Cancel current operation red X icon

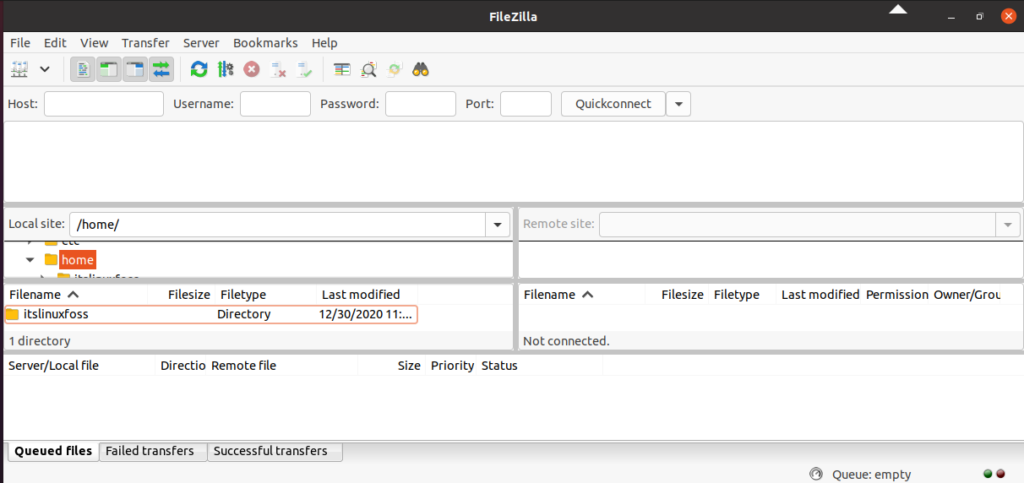[x=251, y=69]
